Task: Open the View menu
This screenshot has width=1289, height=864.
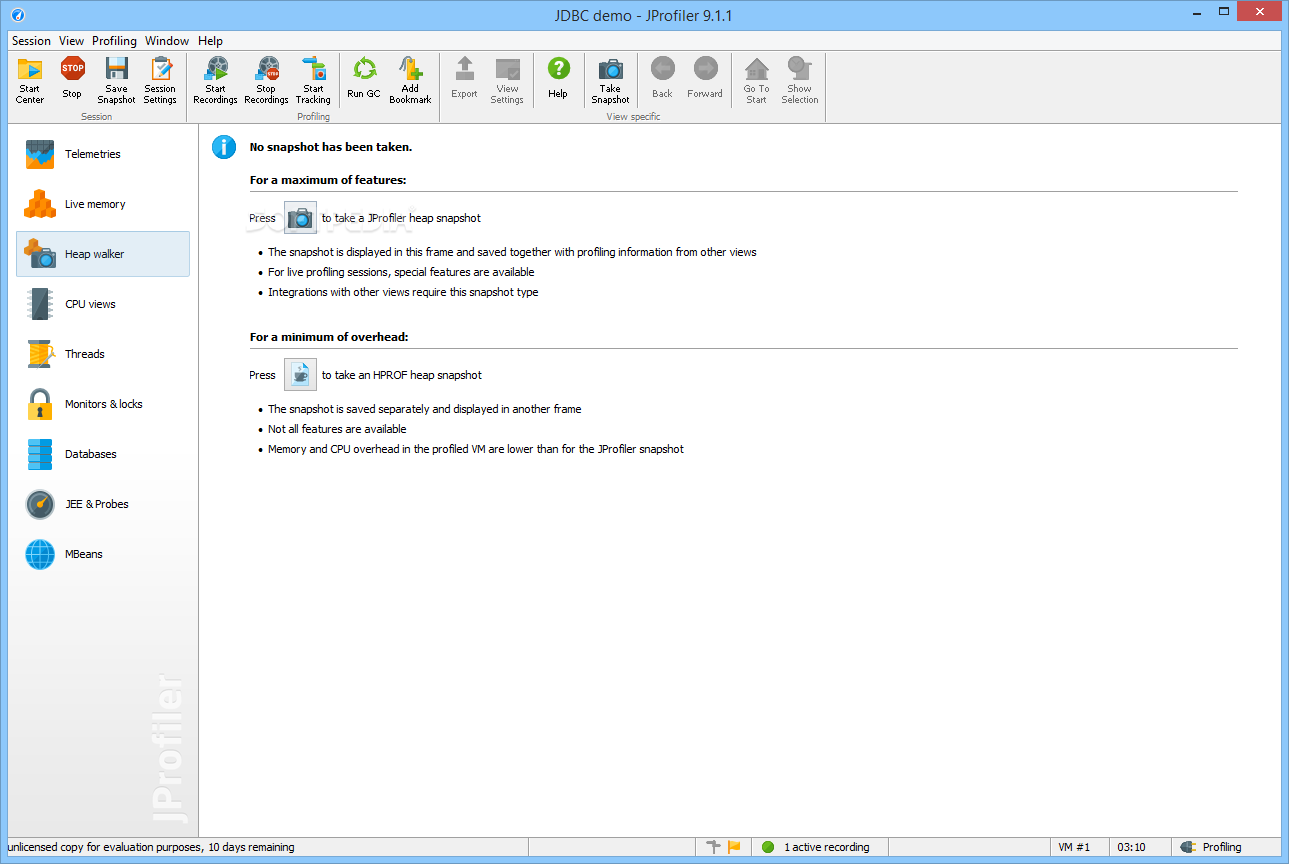Action: (x=71, y=41)
